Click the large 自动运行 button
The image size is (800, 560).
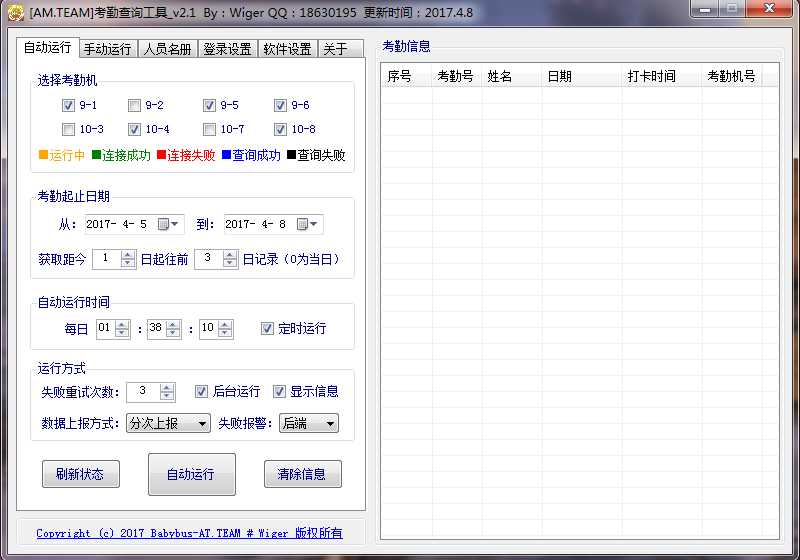191,474
